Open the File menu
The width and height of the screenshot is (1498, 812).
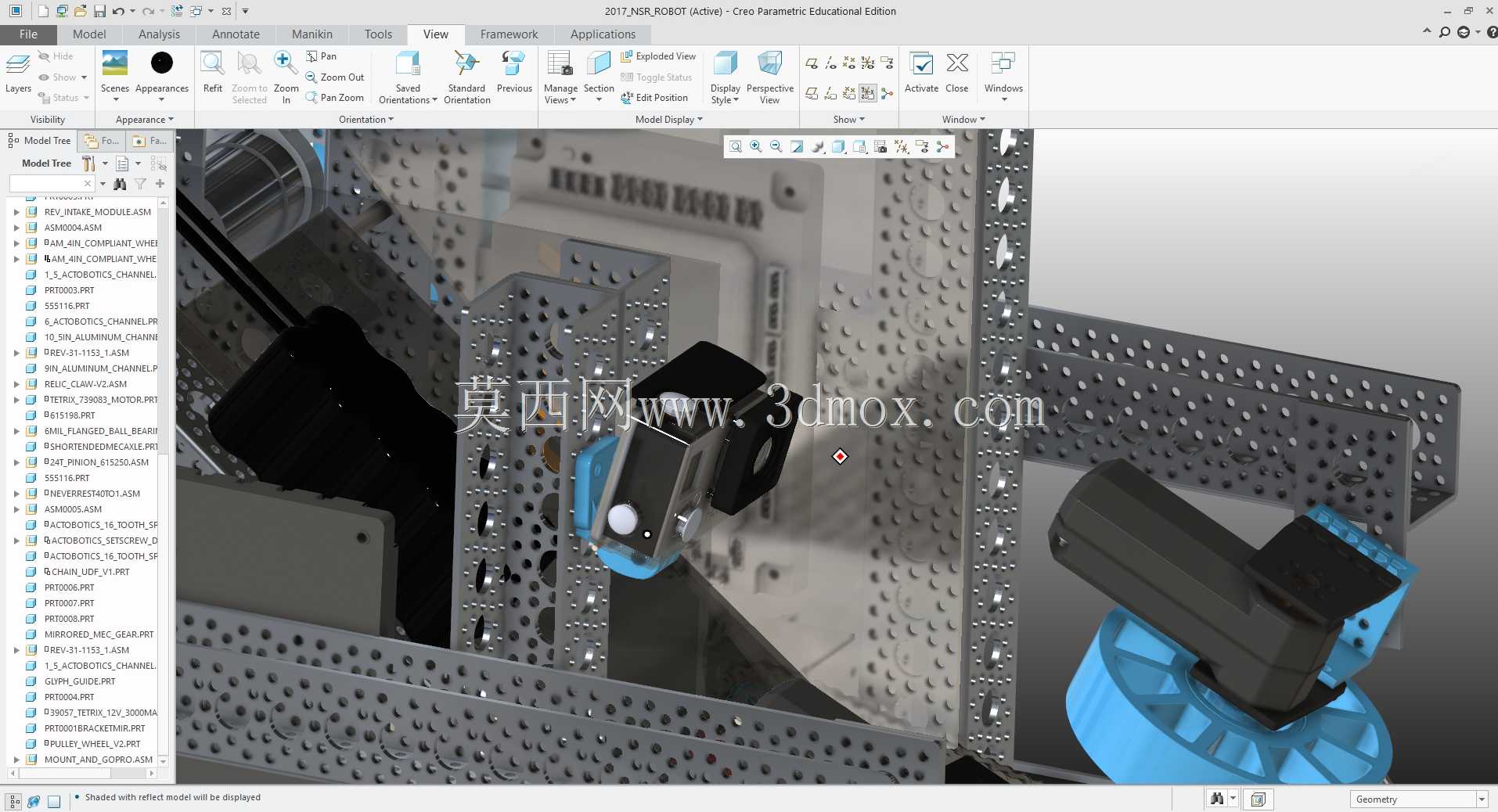pyautogui.click(x=28, y=34)
